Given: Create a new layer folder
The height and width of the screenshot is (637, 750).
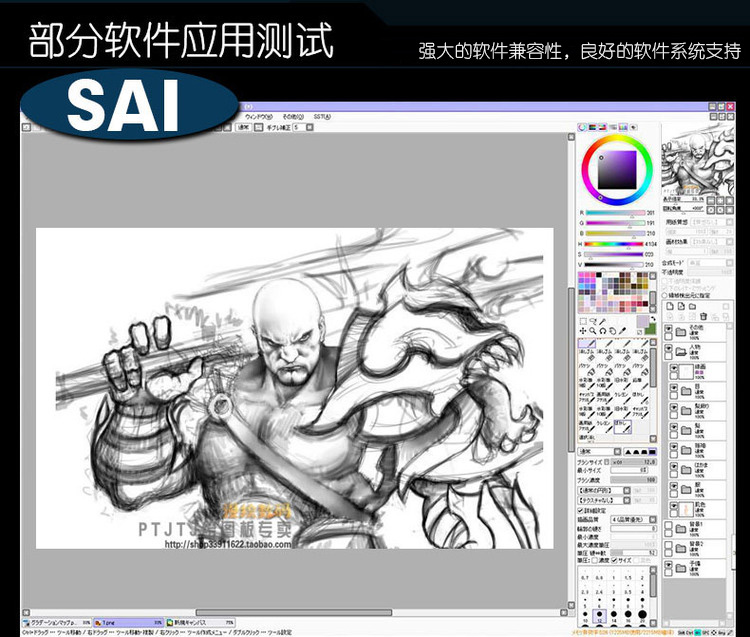Looking at the screenshot, I should click(x=692, y=306).
